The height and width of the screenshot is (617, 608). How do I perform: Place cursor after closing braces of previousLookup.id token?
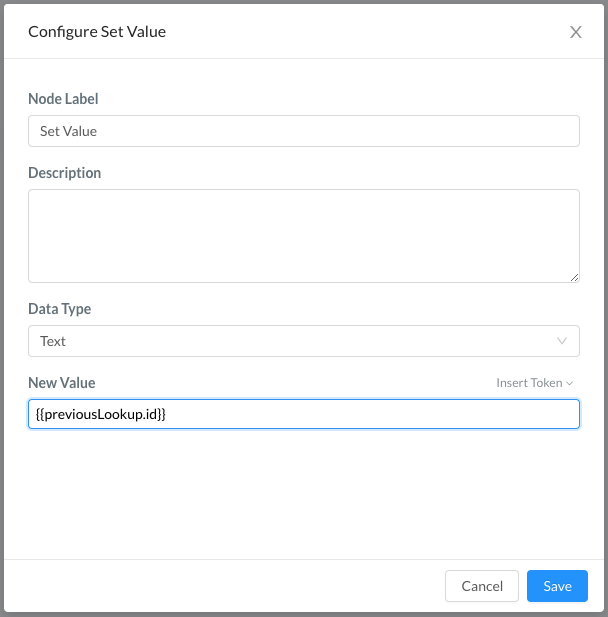167,414
